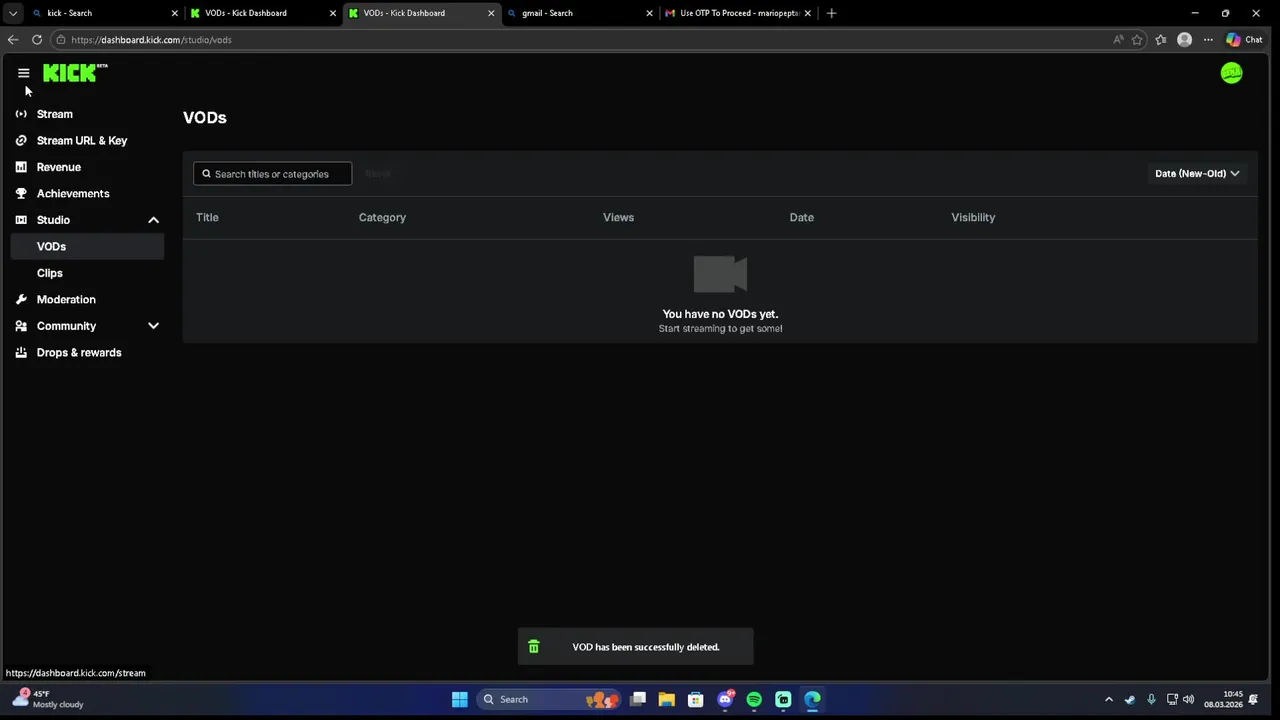Screen dimensions: 1280x720
Task: Click the Title column header
Action: pos(207,217)
